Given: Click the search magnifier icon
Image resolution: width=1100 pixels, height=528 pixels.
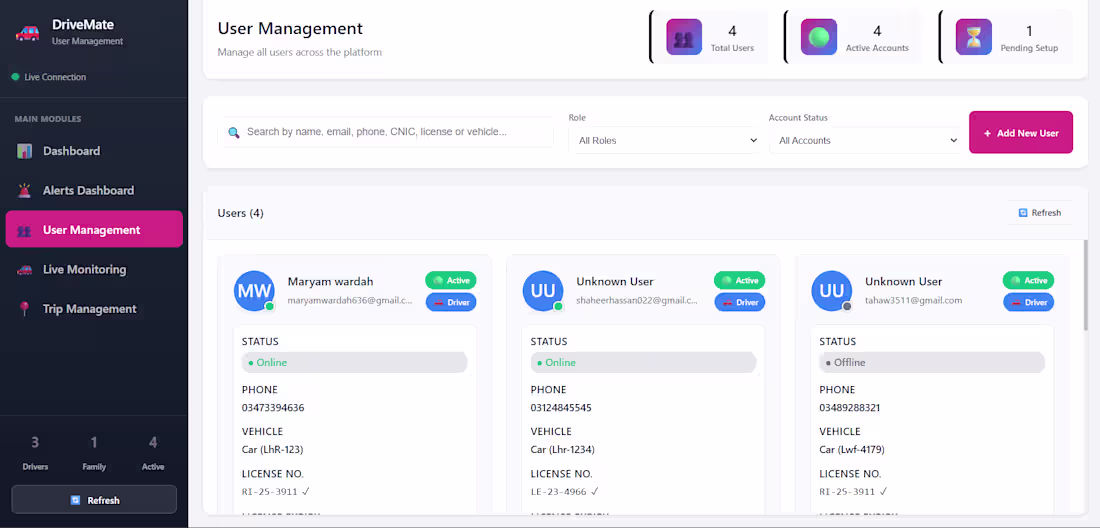Looking at the screenshot, I should (x=234, y=133).
